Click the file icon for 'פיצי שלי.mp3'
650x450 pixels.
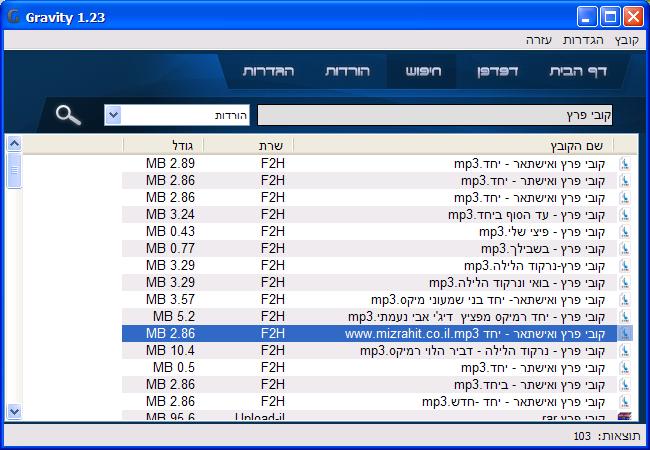click(624, 232)
